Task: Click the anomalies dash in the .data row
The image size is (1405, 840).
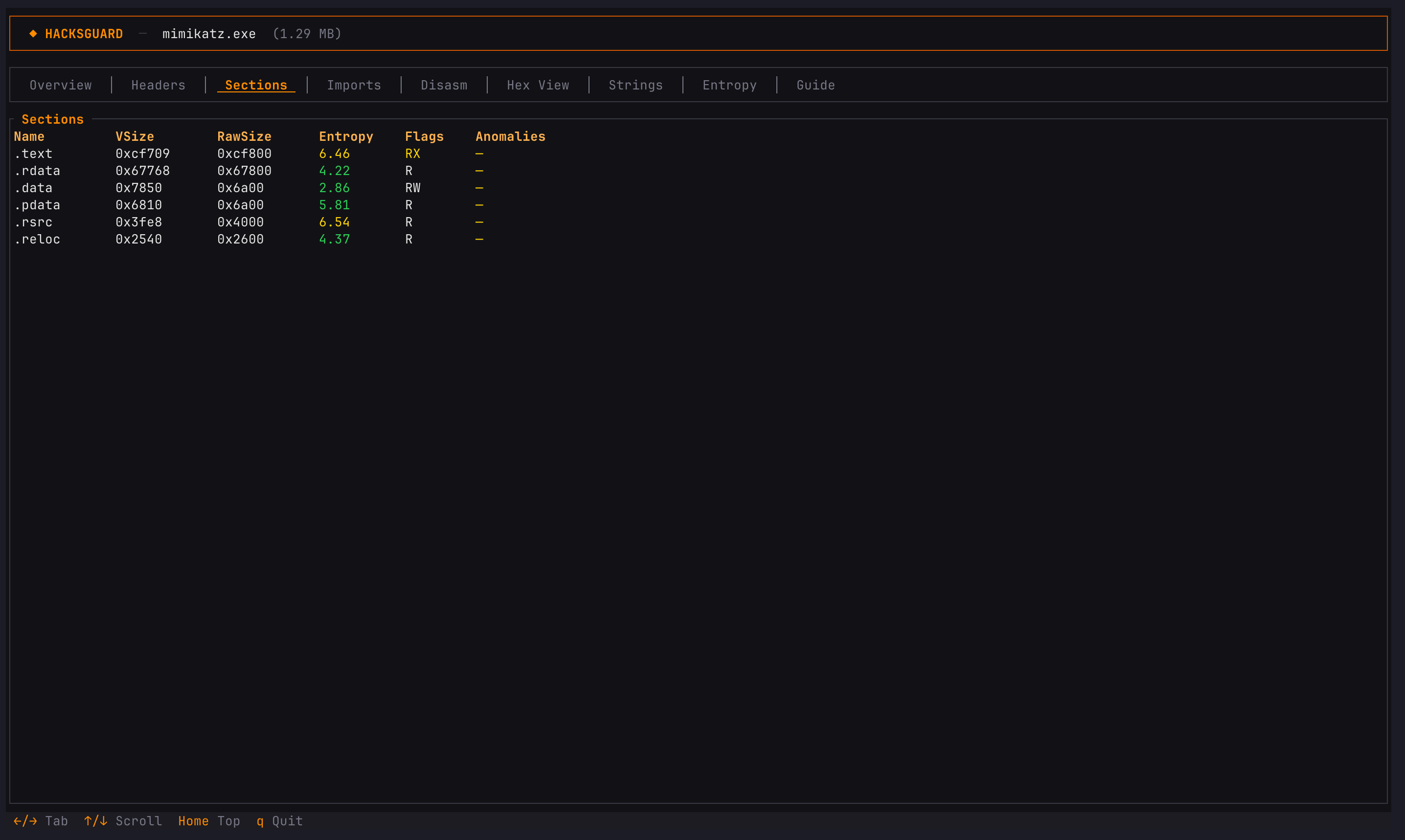Action: 479,188
